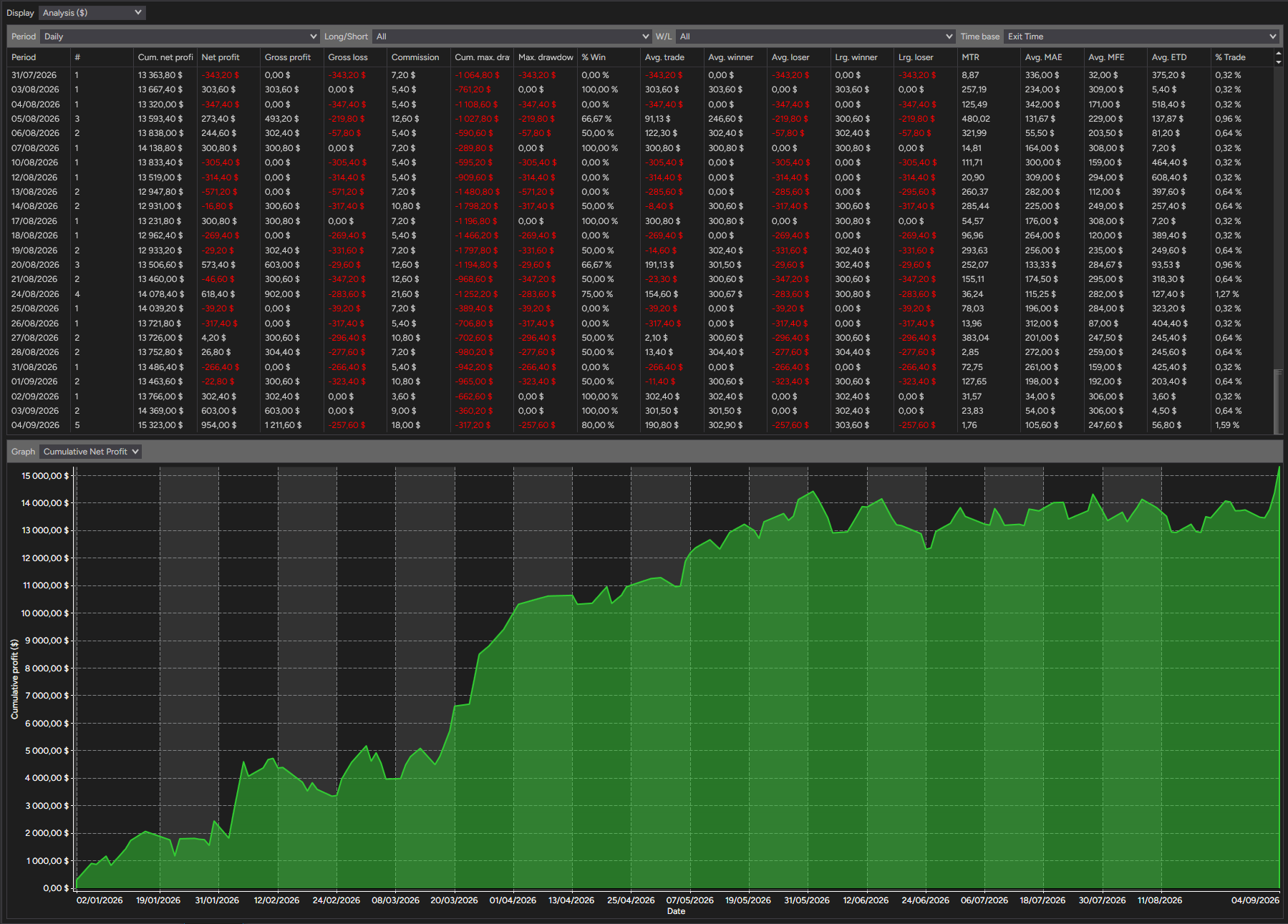Click cum. net profit value 12 931,00 $
This screenshot has height=924, width=1288.
pyautogui.click(x=160, y=206)
